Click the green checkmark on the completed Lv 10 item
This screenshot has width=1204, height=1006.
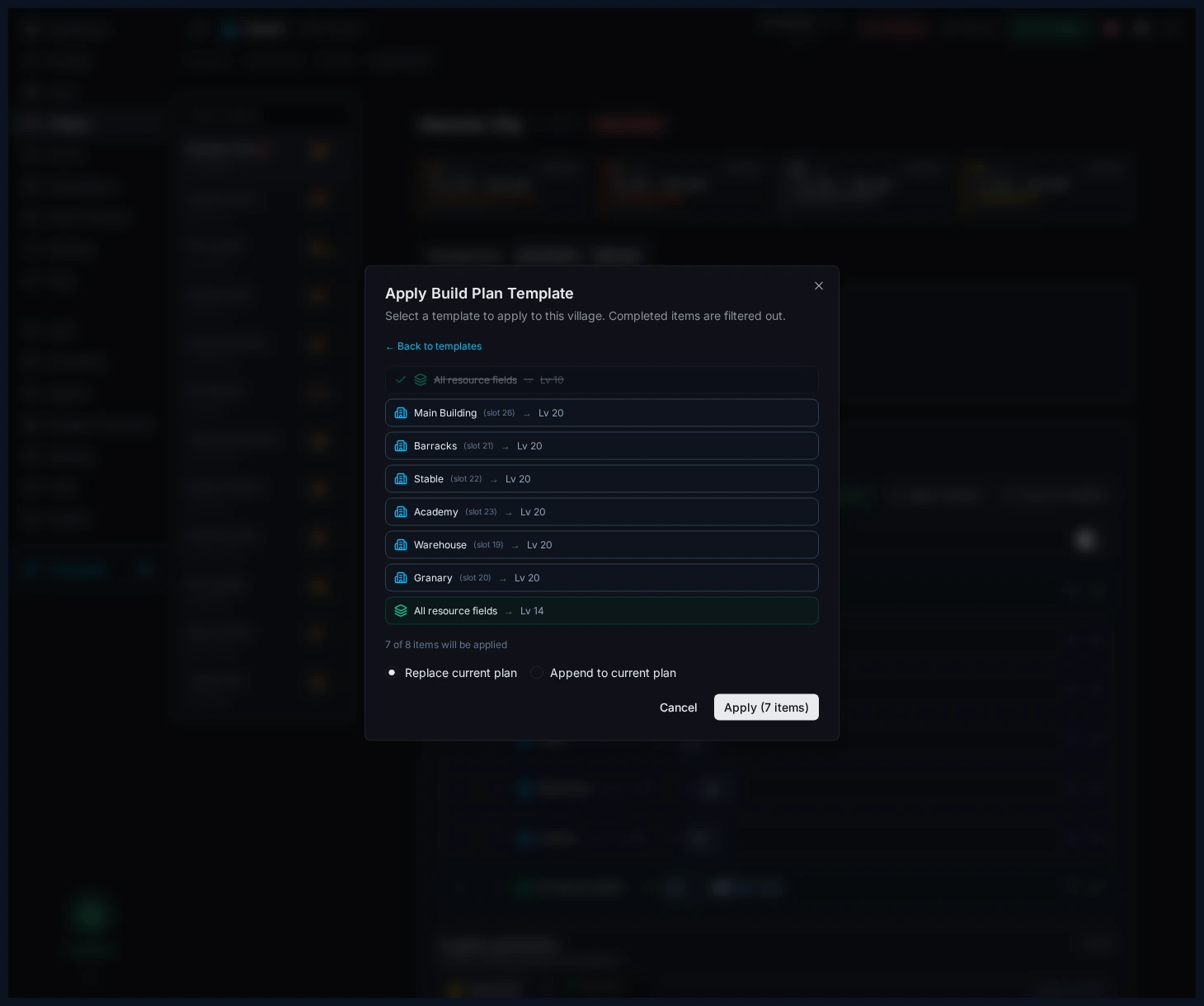coord(401,379)
